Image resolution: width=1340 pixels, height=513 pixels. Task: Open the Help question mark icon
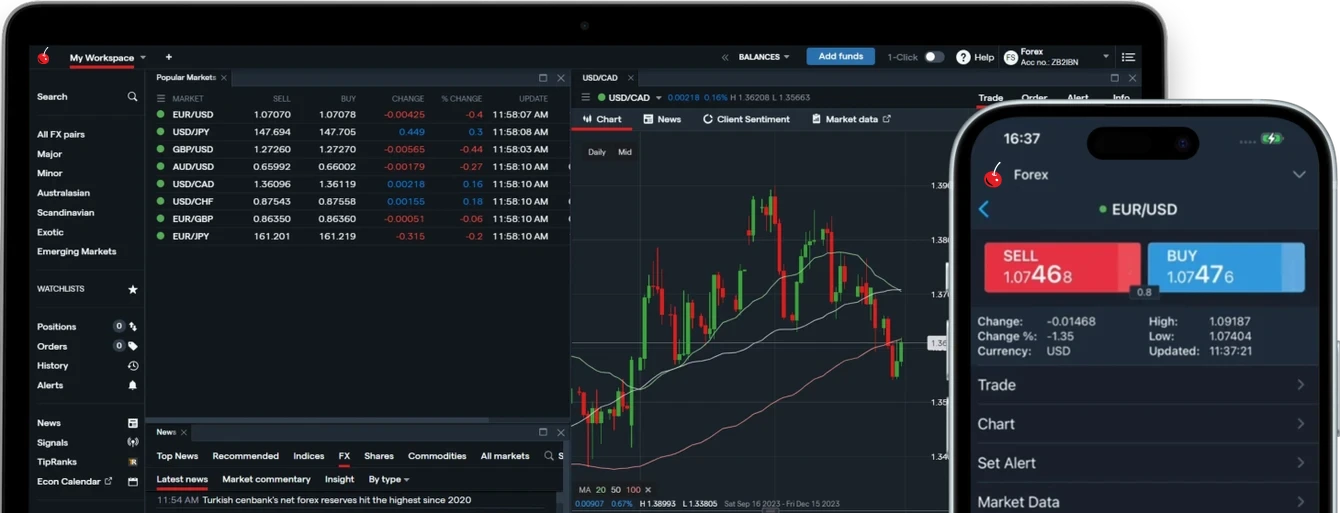[x=963, y=57]
